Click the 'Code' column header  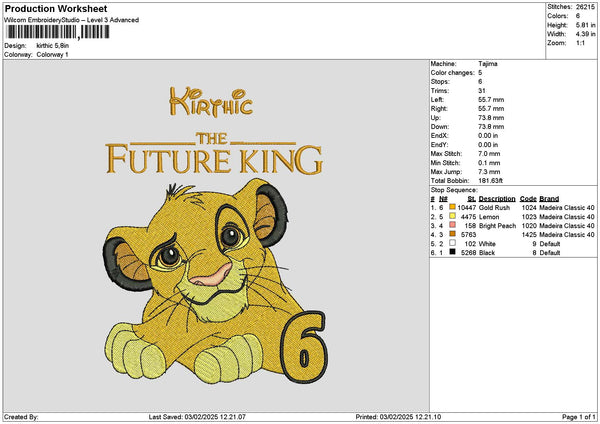pos(528,199)
